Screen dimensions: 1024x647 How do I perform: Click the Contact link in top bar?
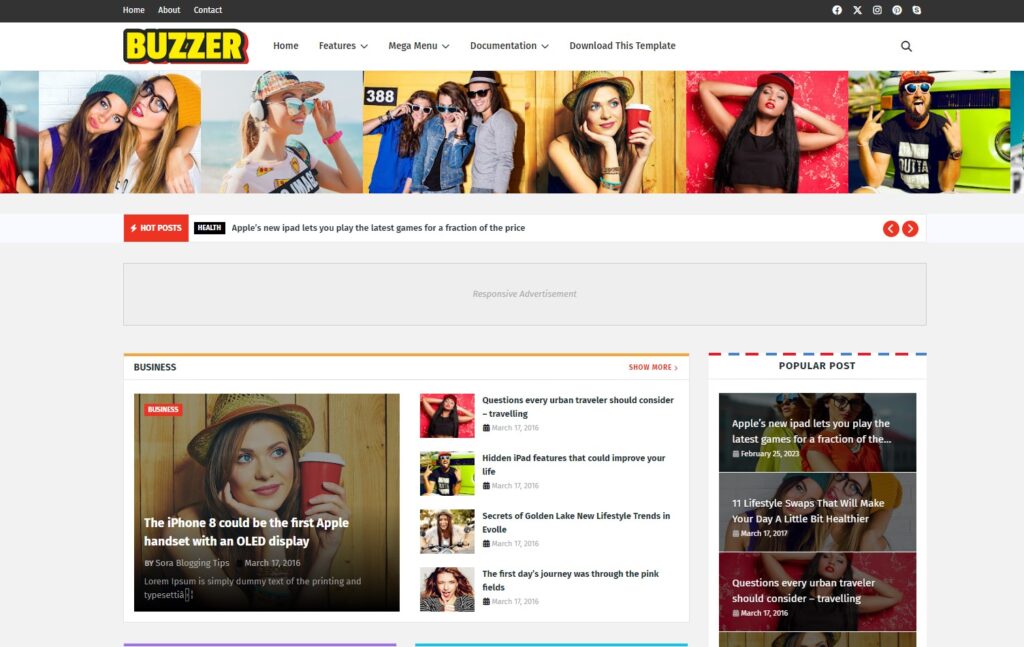pyautogui.click(x=208, y=10)
